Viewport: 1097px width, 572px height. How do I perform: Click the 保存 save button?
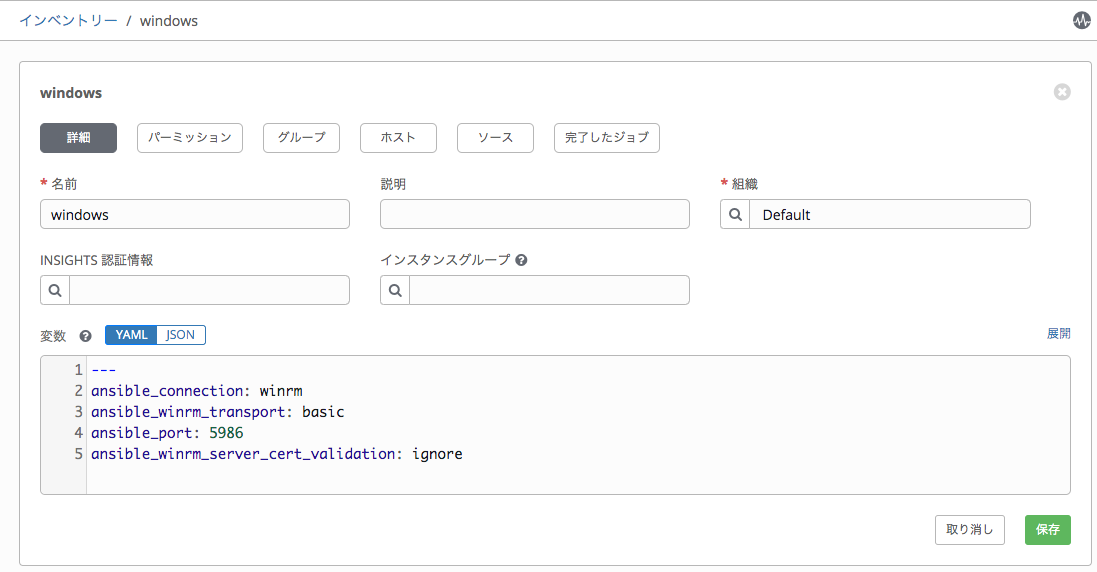pos(1047,530)
